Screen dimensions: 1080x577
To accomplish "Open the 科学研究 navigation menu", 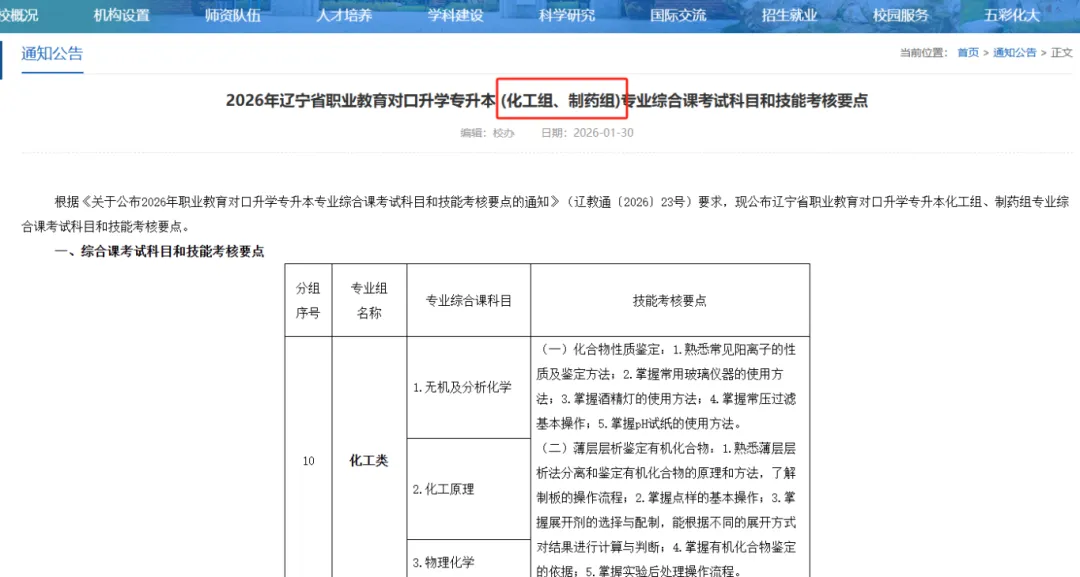I will [567, 15].
